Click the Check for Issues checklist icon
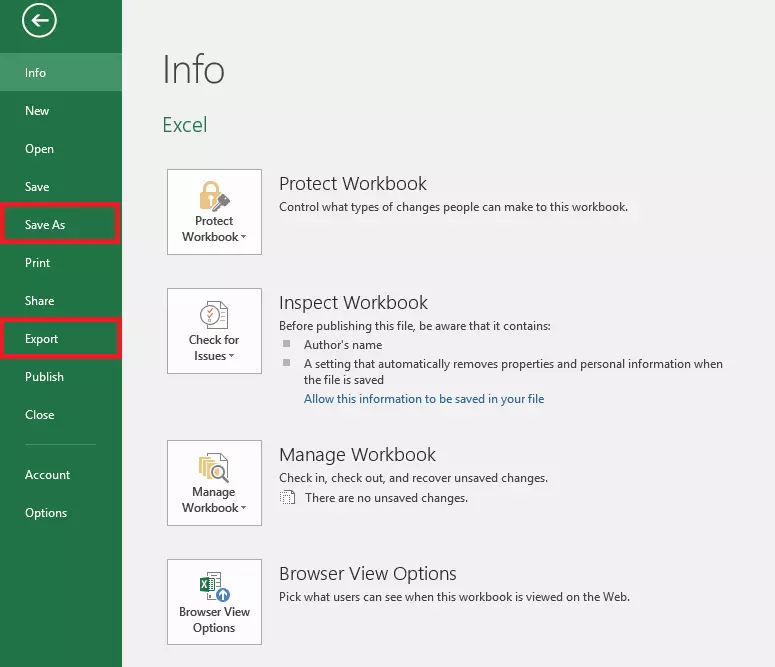775x667 pixels. click(x=214, y=314)
